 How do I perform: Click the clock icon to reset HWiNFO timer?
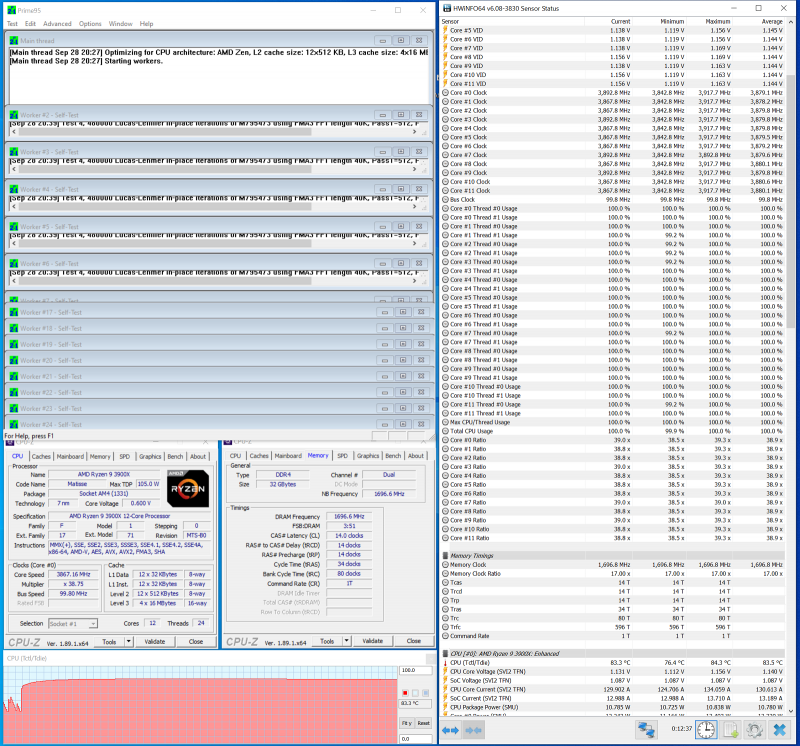[x=706, y=730]
